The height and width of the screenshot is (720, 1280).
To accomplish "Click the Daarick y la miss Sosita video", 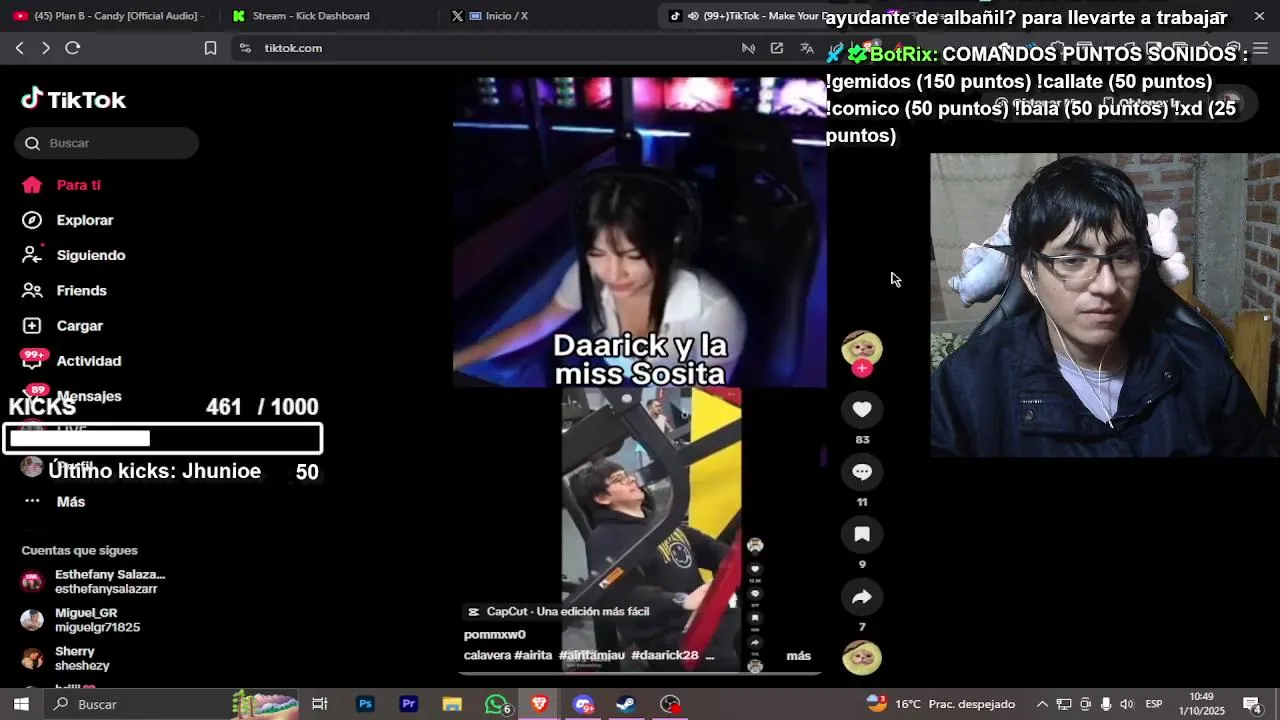I will 640,375.
